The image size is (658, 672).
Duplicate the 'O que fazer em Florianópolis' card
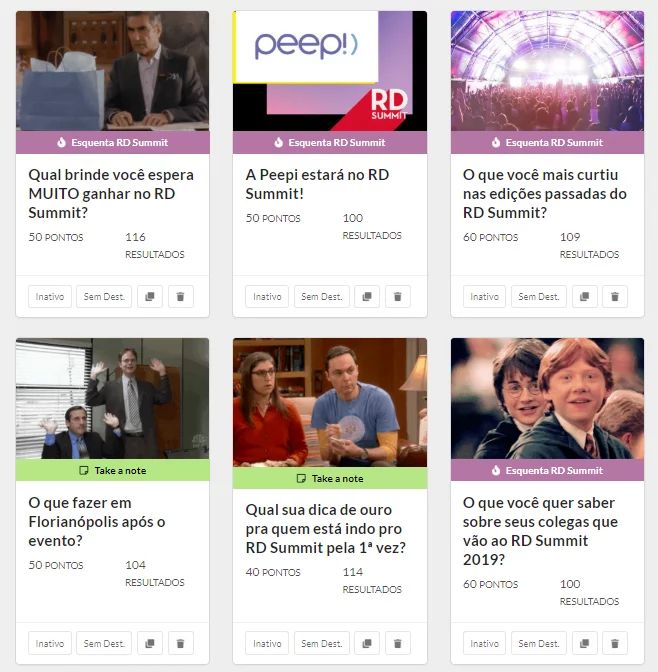pyautogui.click(x=150, y=643)
